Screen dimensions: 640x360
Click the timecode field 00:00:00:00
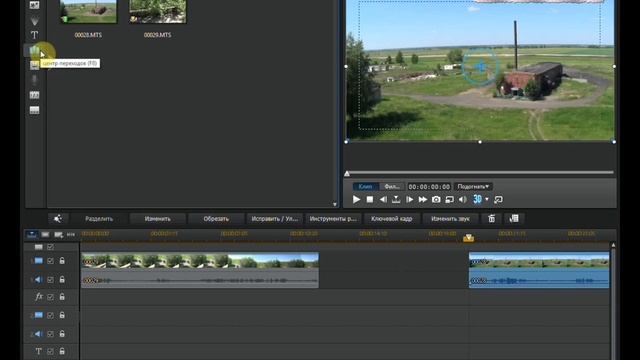coord(429,187)
